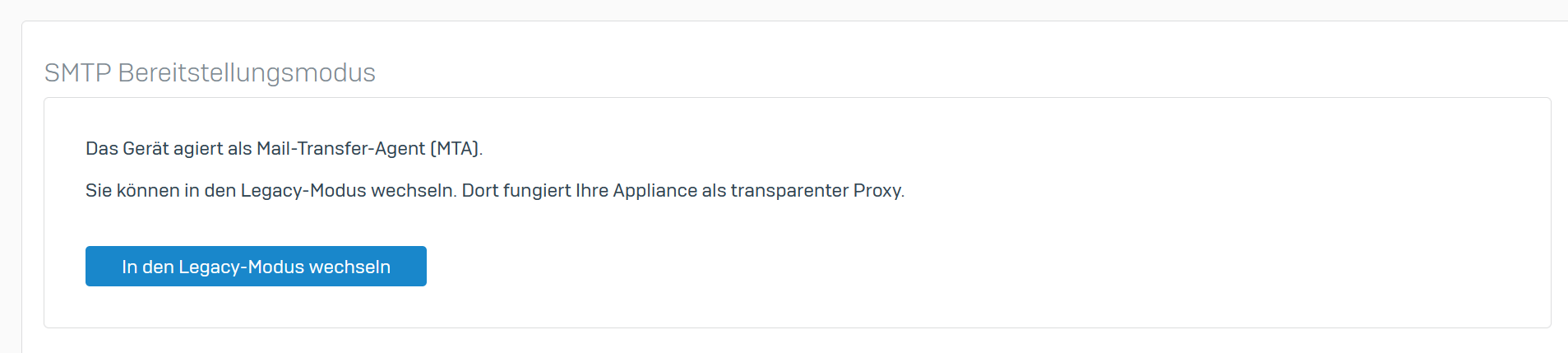Click the word 'Bereitstellungsmodus' in the heading

[247, 73]
